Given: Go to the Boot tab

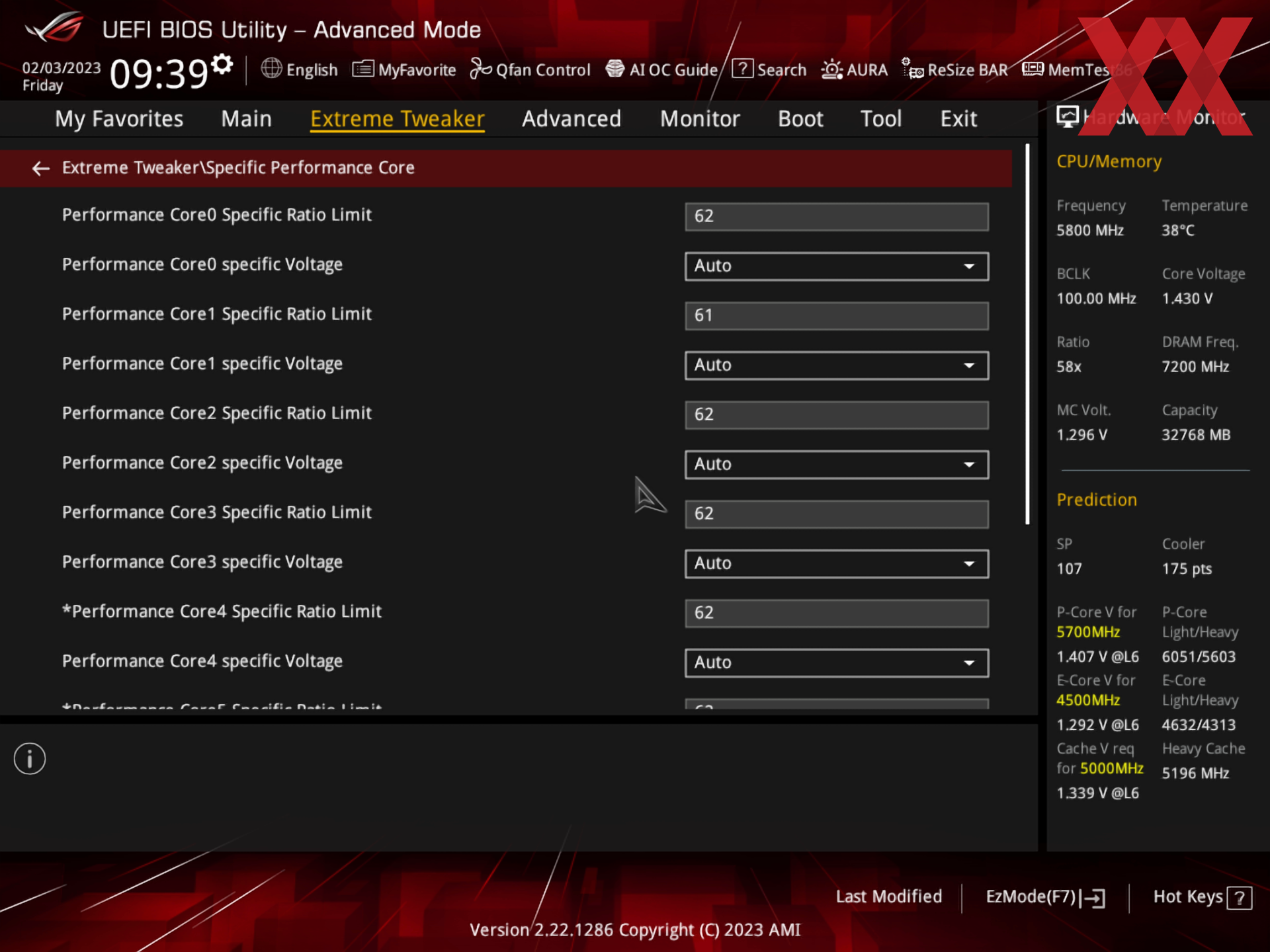Looking at the screenshot, I should tap(800, 119).
